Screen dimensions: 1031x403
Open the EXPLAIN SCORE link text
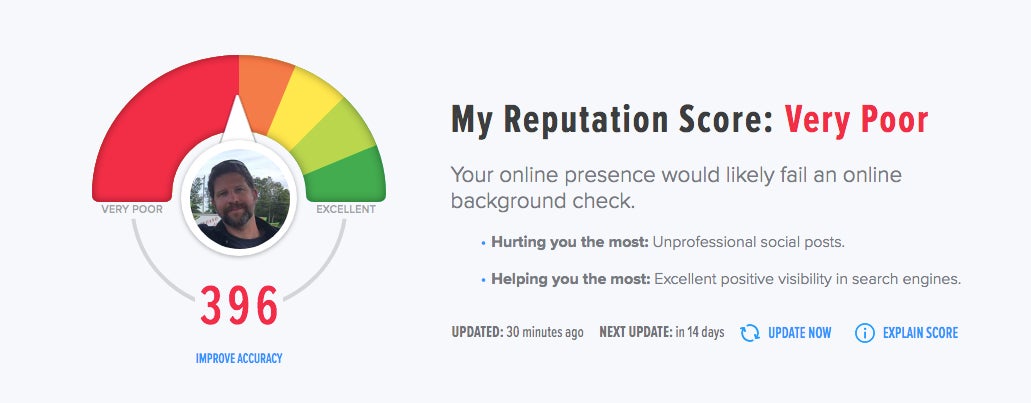(921, 333)
